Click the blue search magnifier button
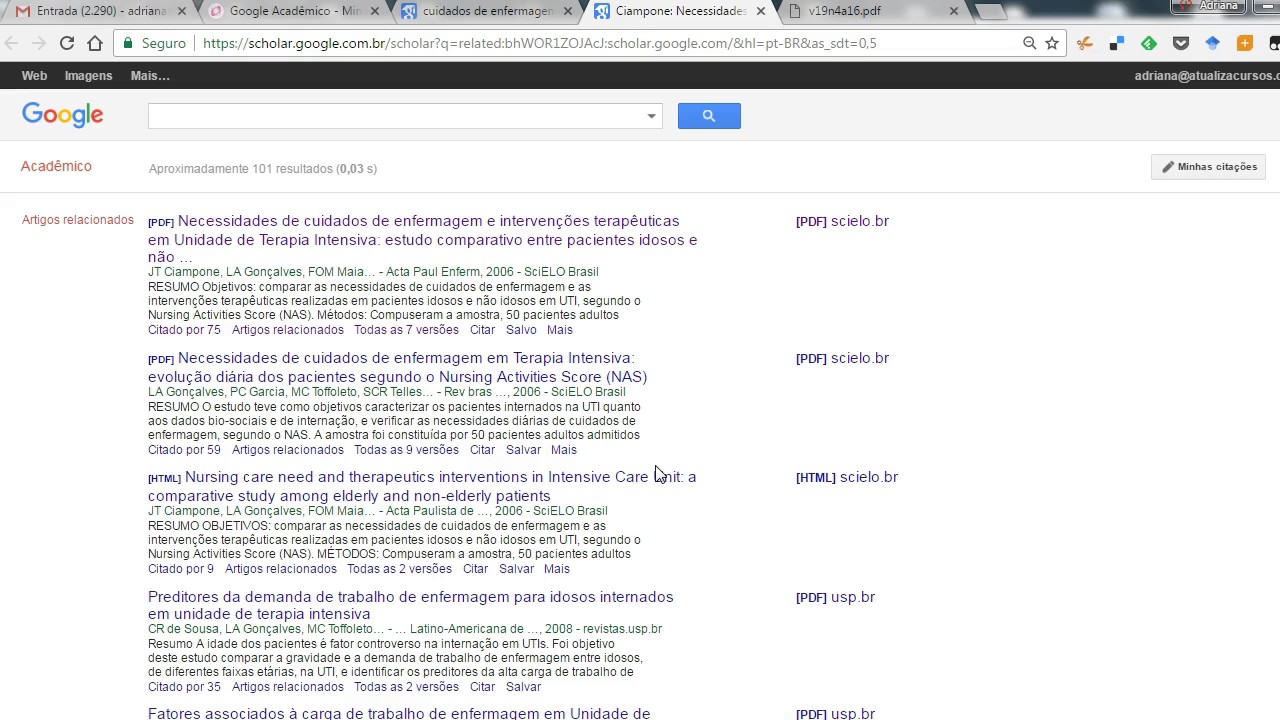 [709, 116]
